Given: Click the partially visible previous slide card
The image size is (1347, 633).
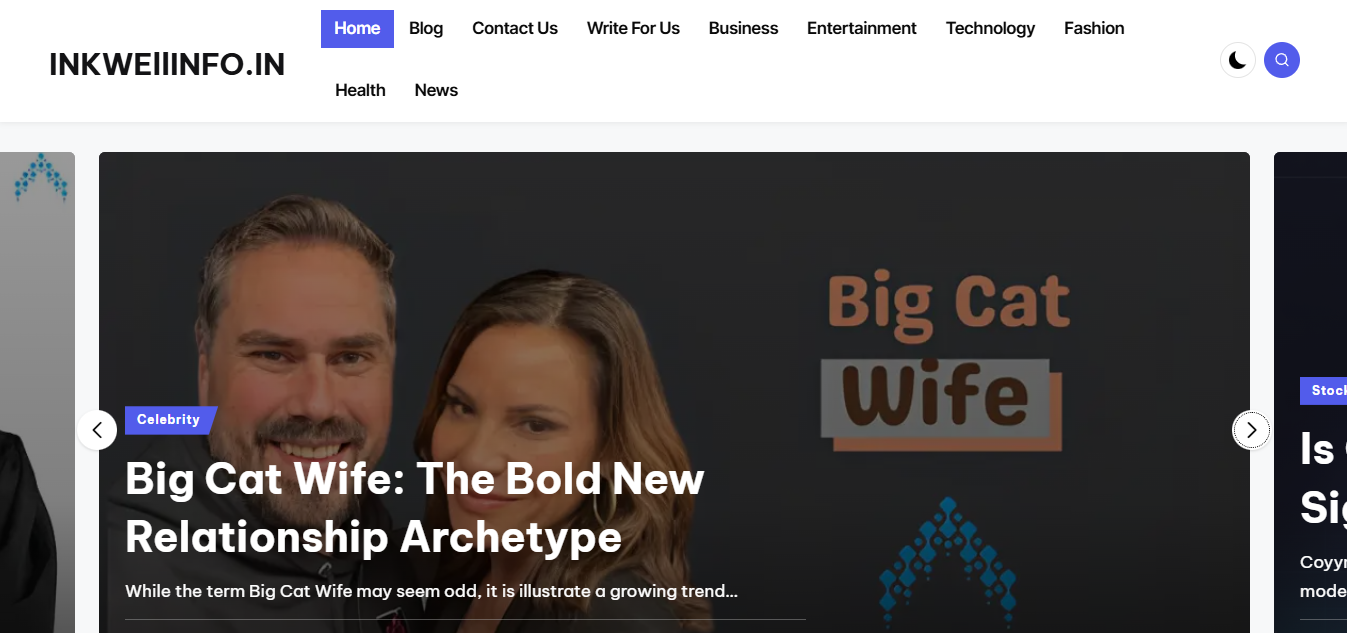Looking at the screenshot, I should click(x=37, y=392).
